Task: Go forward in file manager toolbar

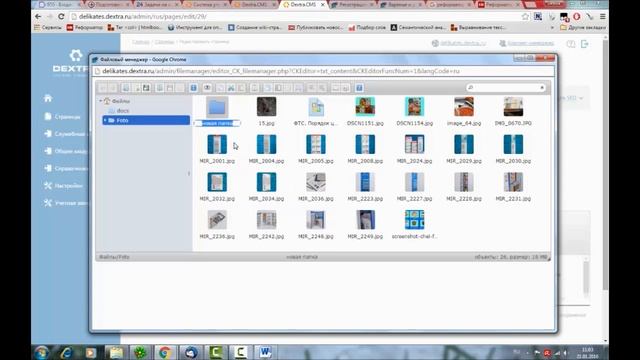Action: (x=113, y=88)
